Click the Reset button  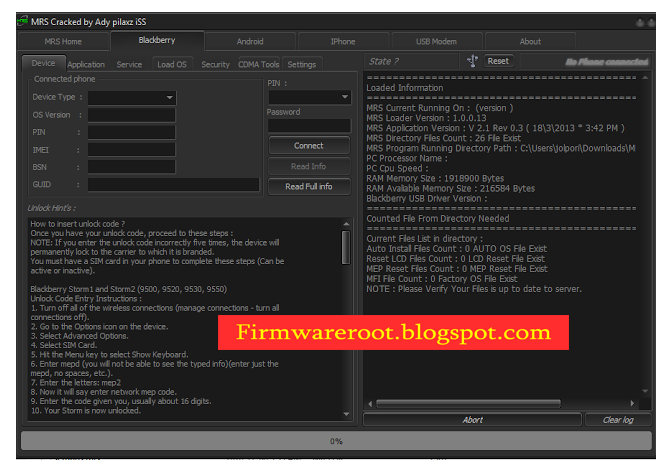(x=499, y=61)
